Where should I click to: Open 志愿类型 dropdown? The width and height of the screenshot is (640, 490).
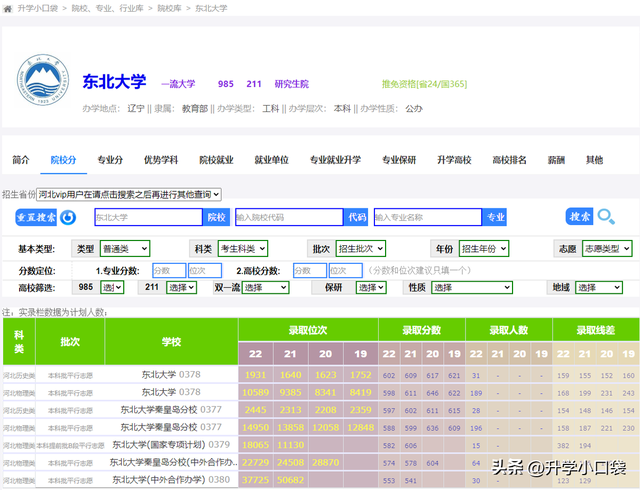coord(607,249)
